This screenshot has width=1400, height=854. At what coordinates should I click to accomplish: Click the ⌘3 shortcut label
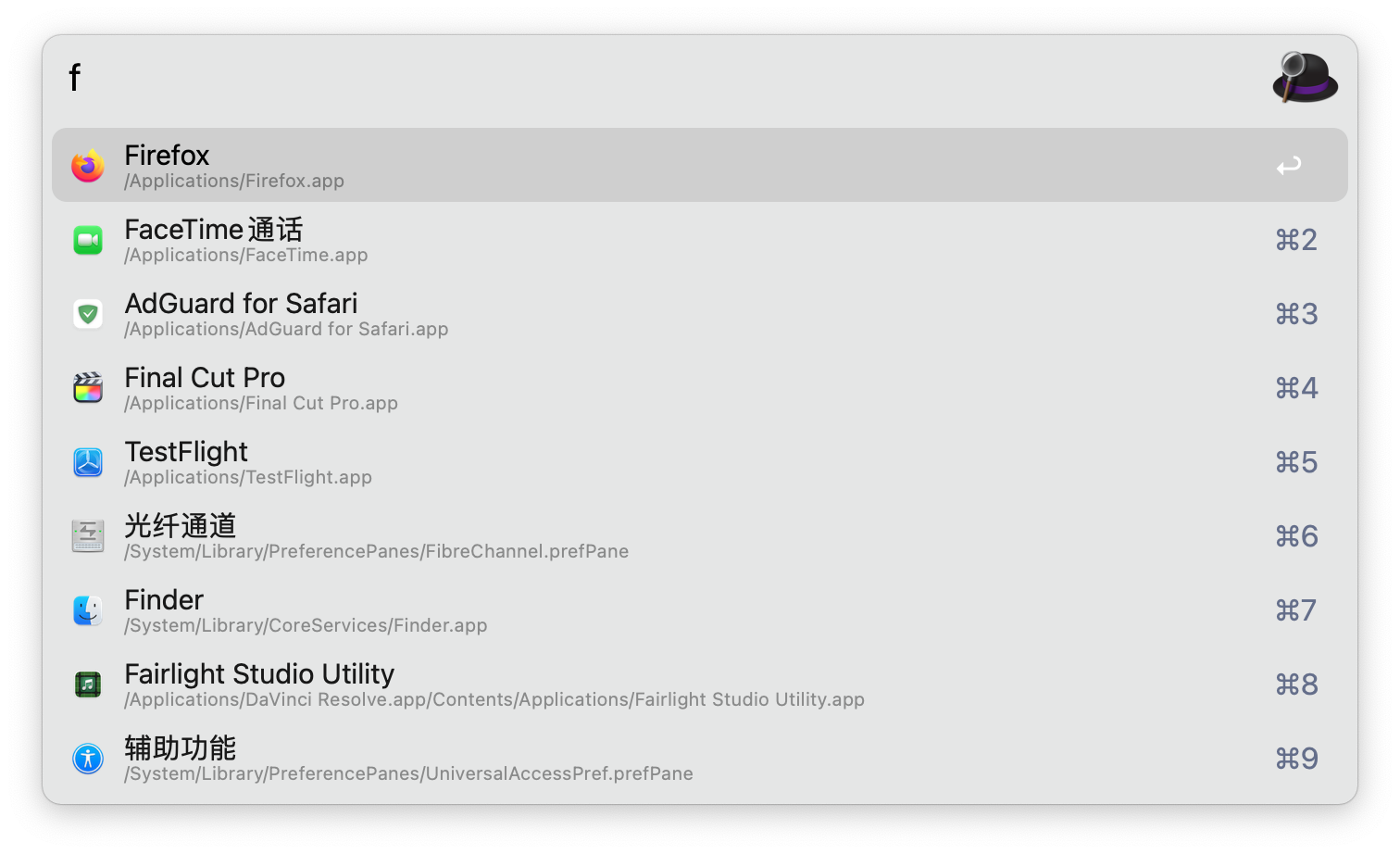(1296, 314)
